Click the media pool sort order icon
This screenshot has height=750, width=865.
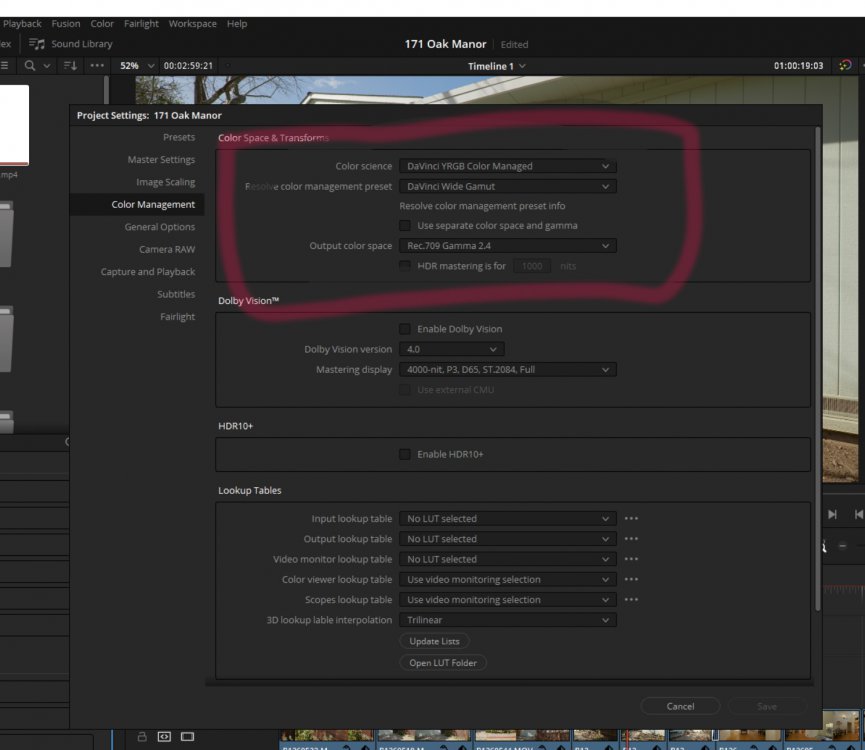pyautogui.click(x=70, y=66)
